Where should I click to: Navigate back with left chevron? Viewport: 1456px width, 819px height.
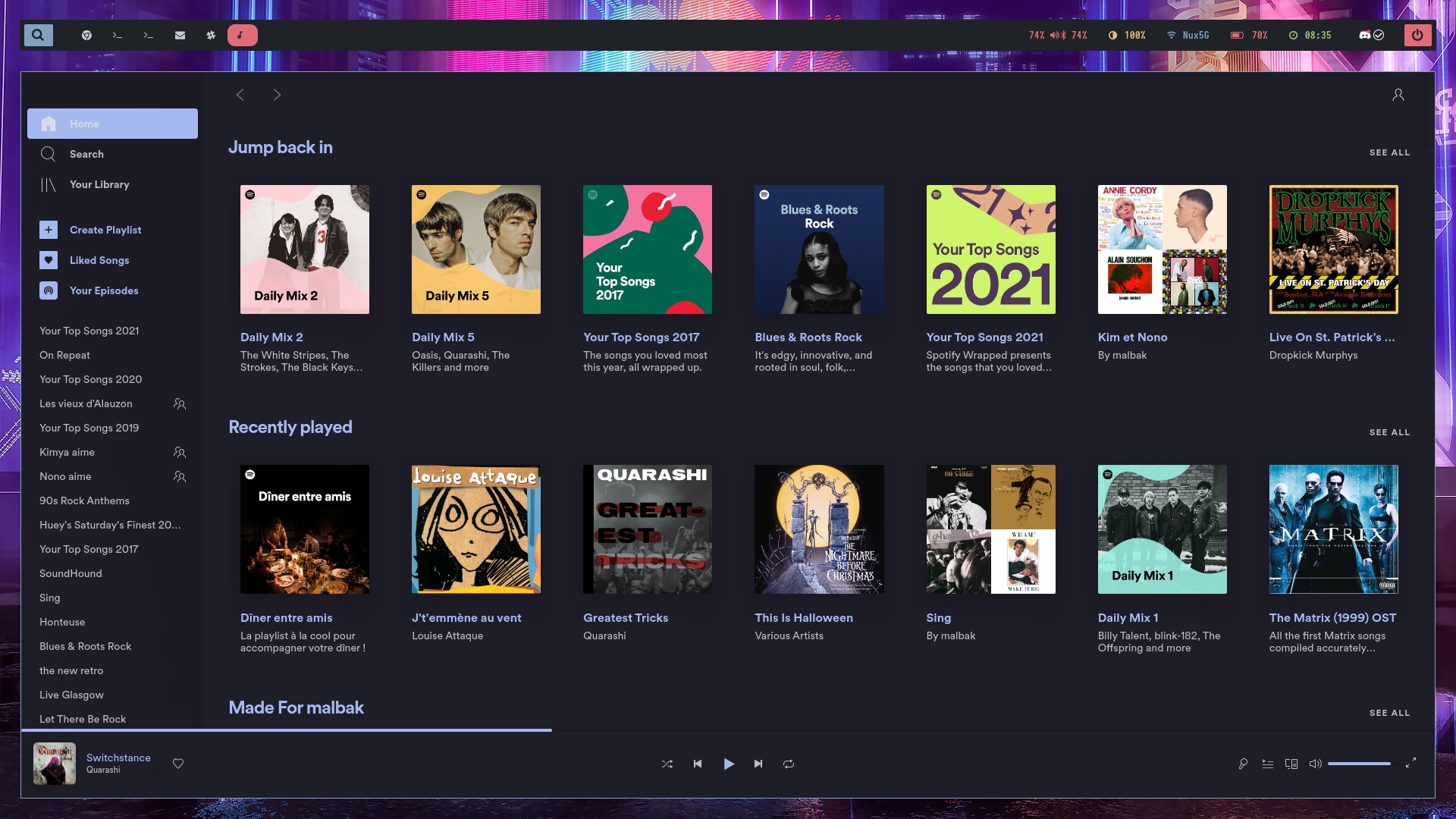point(240,95)
